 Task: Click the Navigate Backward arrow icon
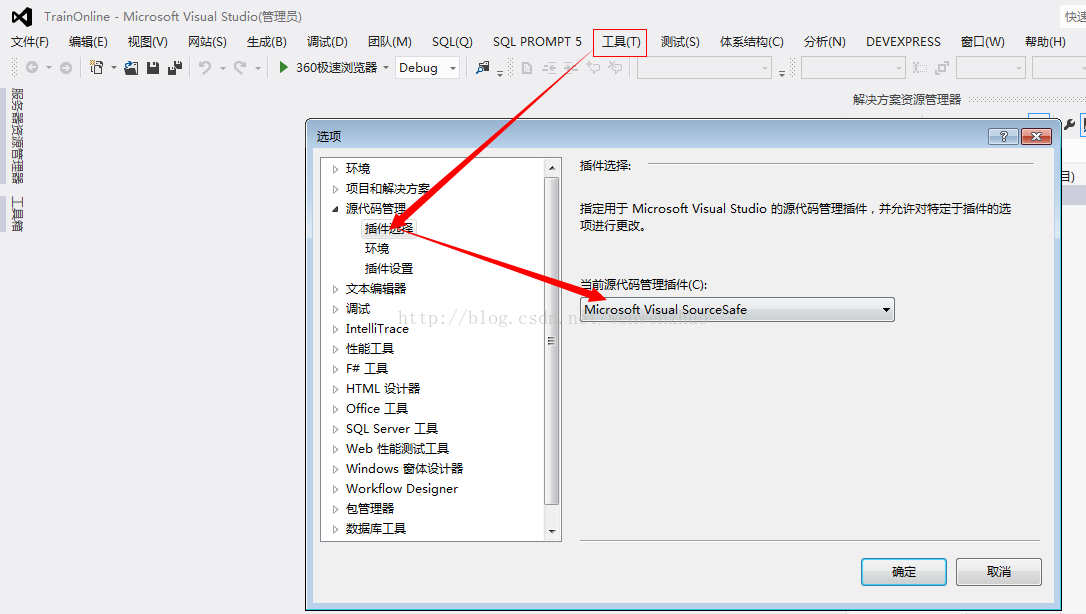32,68
